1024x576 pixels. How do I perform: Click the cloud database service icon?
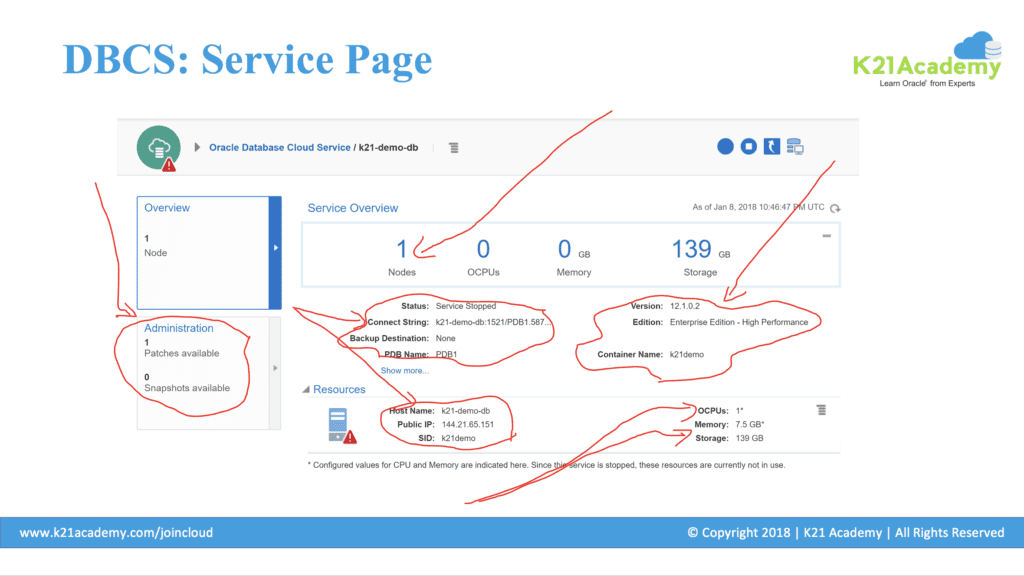(158, 147)
